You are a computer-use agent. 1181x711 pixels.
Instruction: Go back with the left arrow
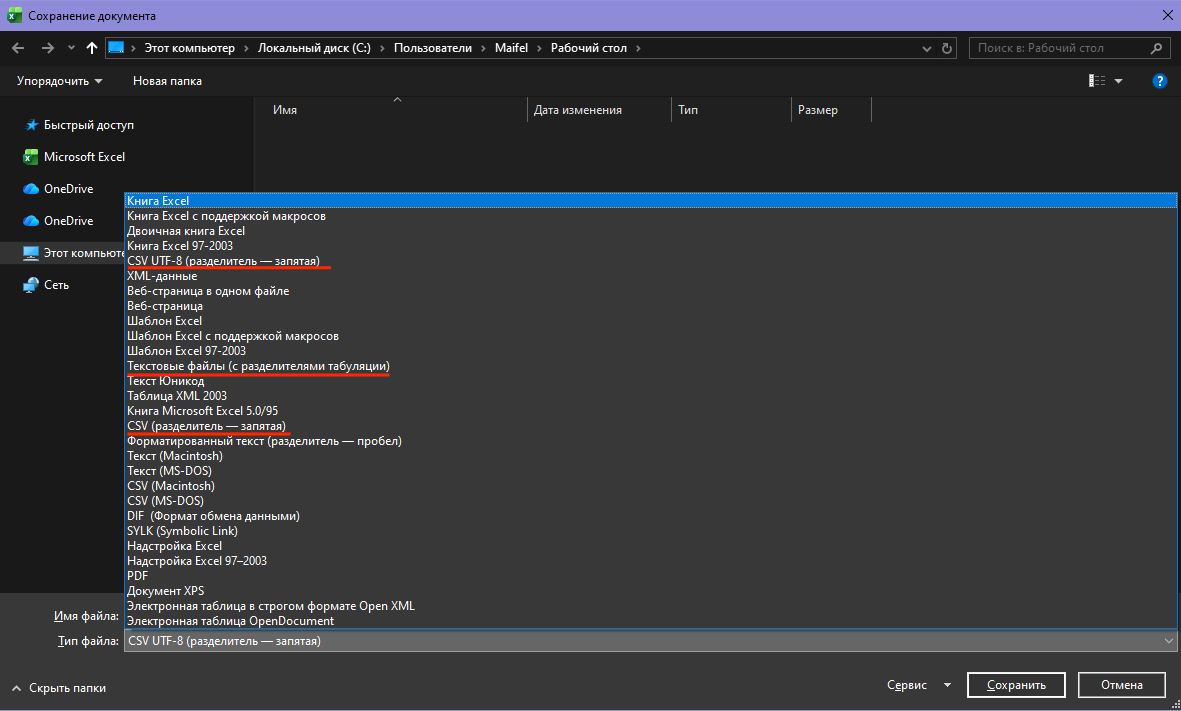coord(19,48)
